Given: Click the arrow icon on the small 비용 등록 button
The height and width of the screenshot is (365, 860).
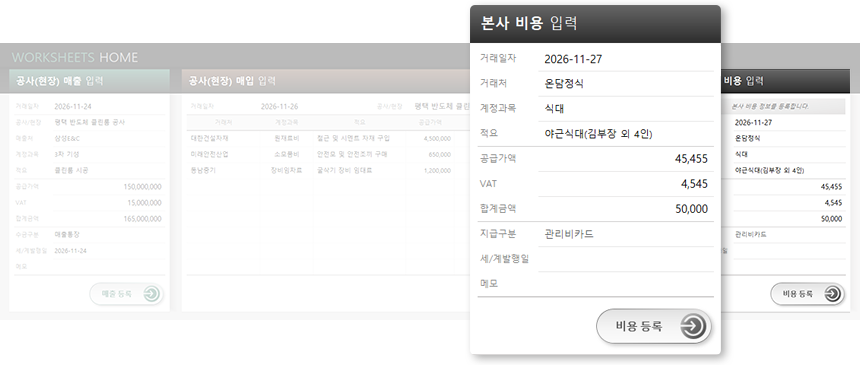Looking at the screenshot, I should (x=832, y=294).
